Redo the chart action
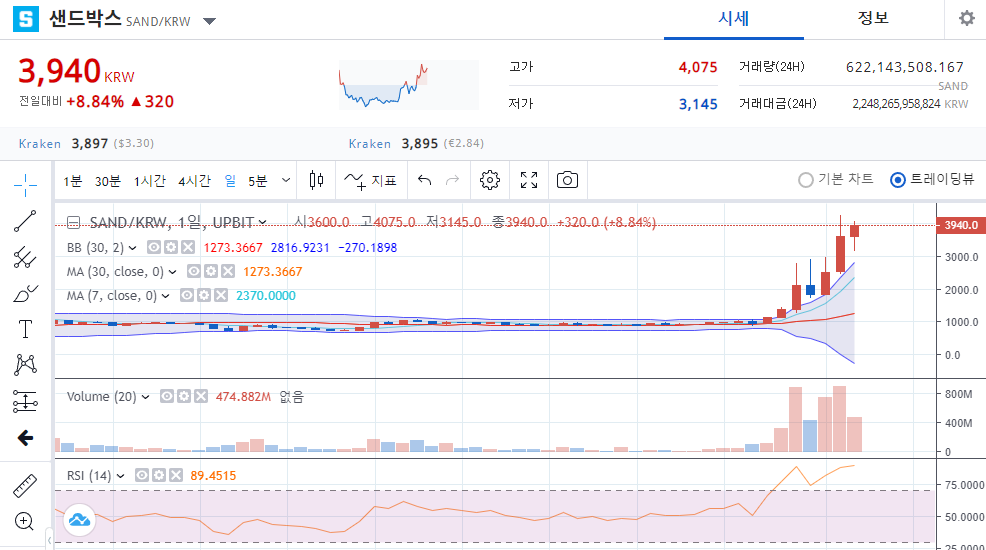This screenshot has width=986, height=550. [452, 180]
